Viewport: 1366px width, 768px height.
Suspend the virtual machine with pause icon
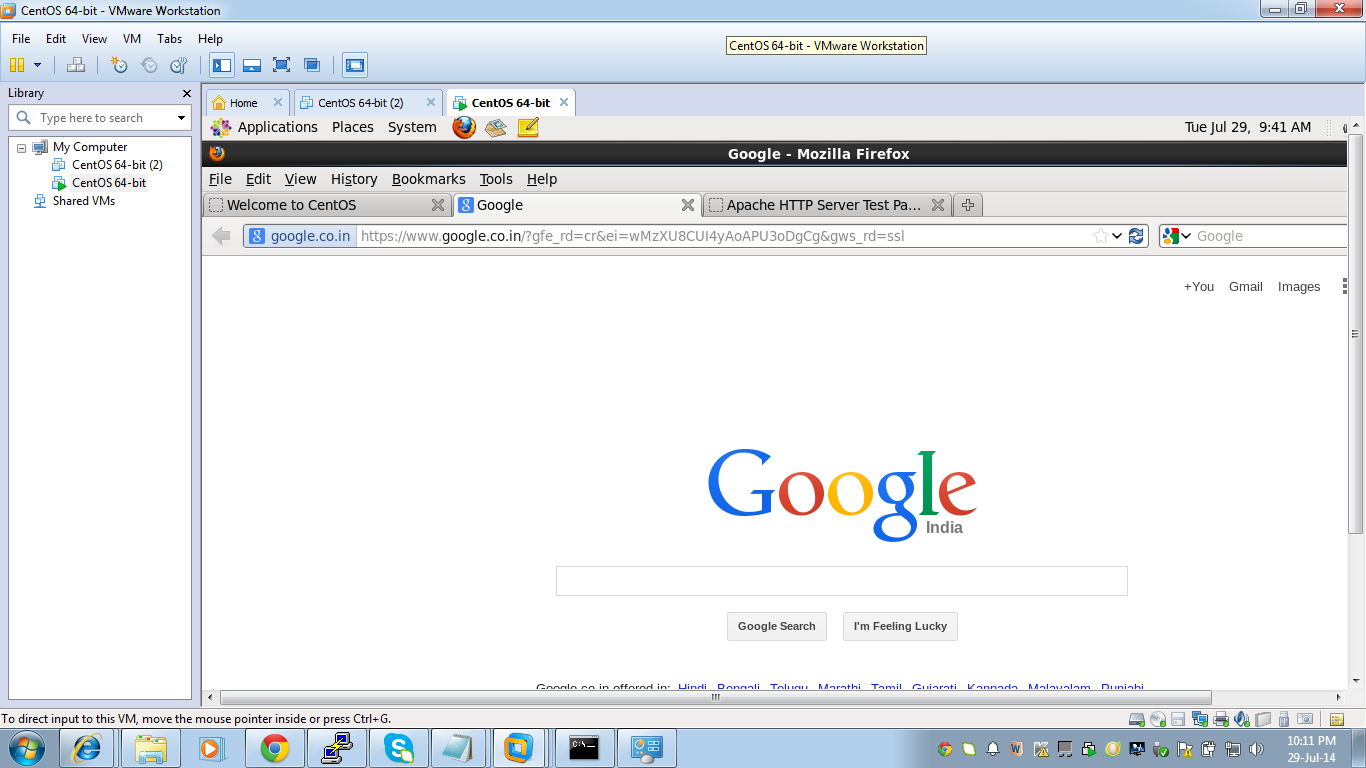(x=16, y=65)
